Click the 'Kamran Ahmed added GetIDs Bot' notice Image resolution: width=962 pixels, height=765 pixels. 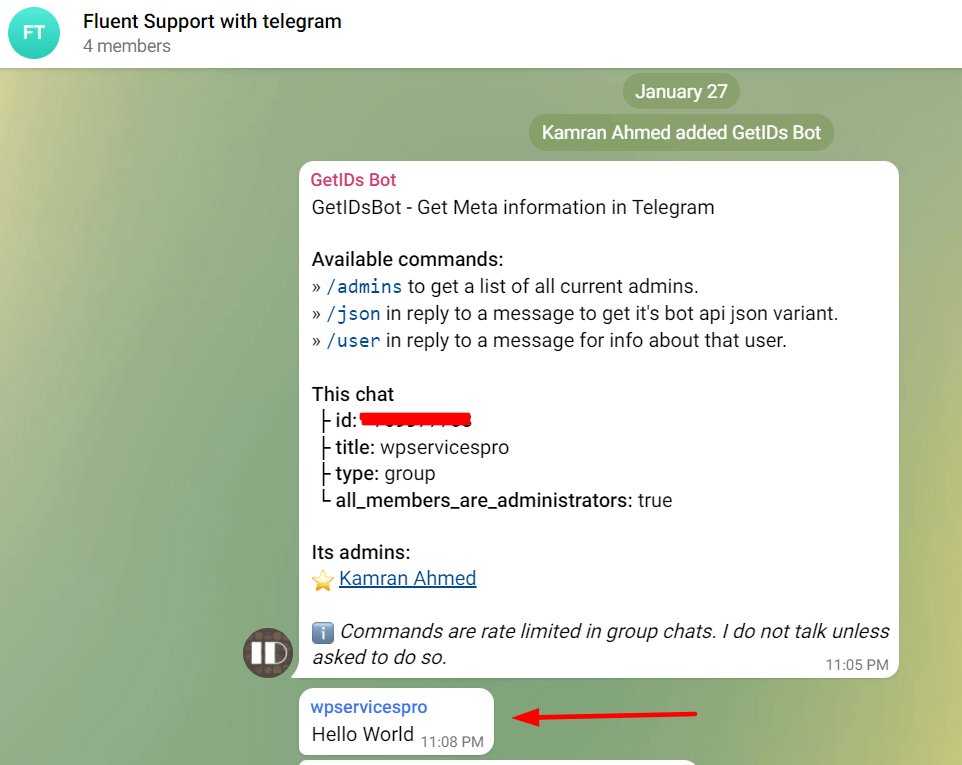(681, 133)
